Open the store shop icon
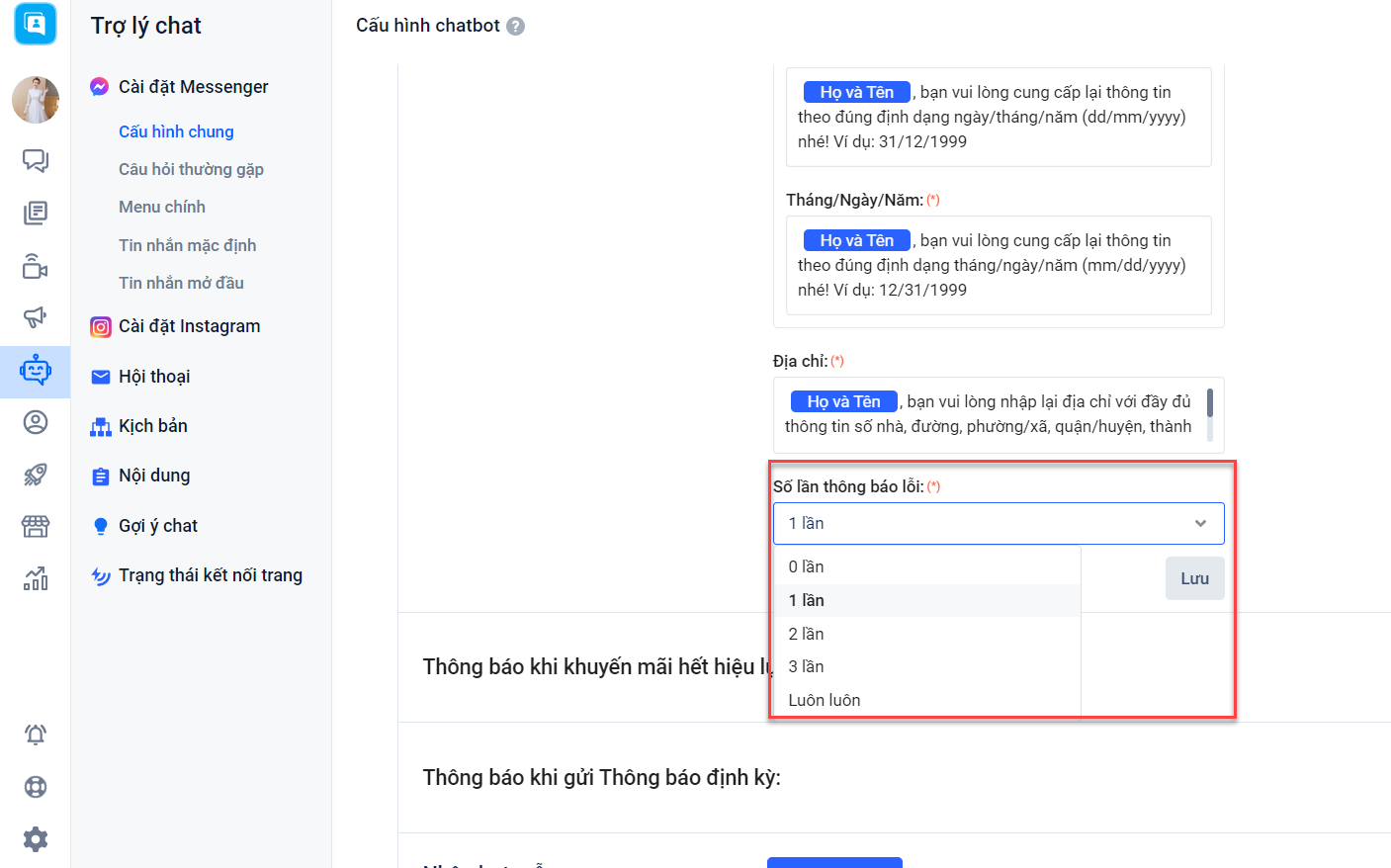The width and height of the screenshot is (1391, 868). pyautogui.click(x=36, y=526)
